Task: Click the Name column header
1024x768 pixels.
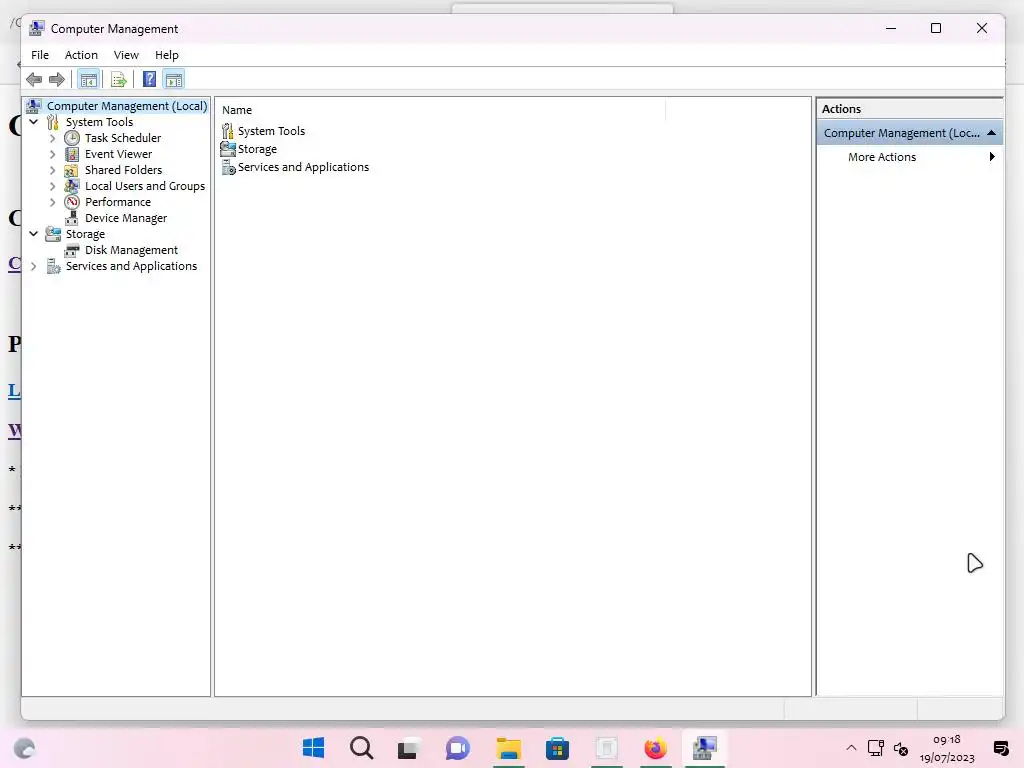Action: point(443,110)
